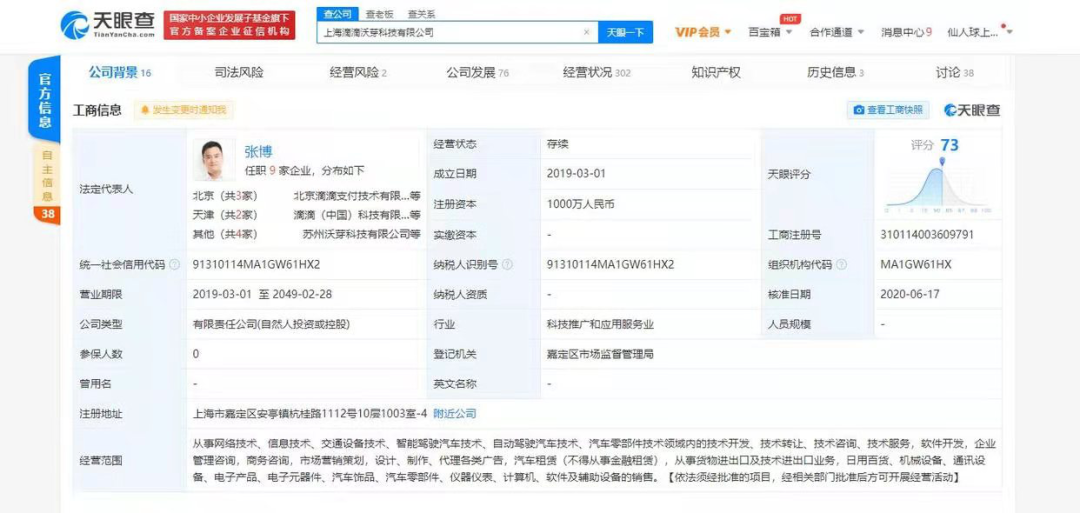The width and height of the screenshot is (1080, 513).
Task: Click the official agency red banner
Action: 229,25
